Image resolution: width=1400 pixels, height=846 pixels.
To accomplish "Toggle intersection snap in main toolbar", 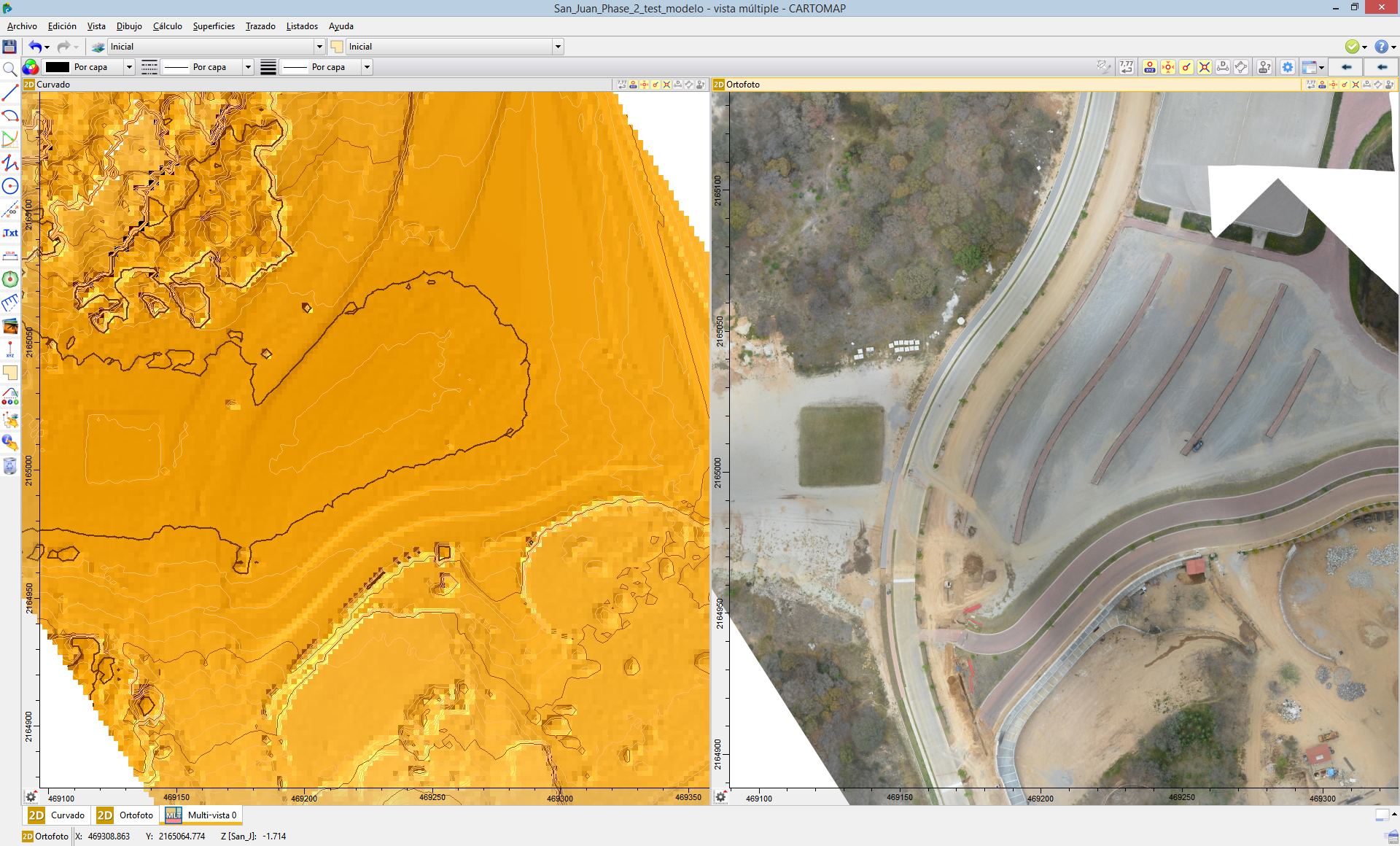I will click(x=1205, y=67).
